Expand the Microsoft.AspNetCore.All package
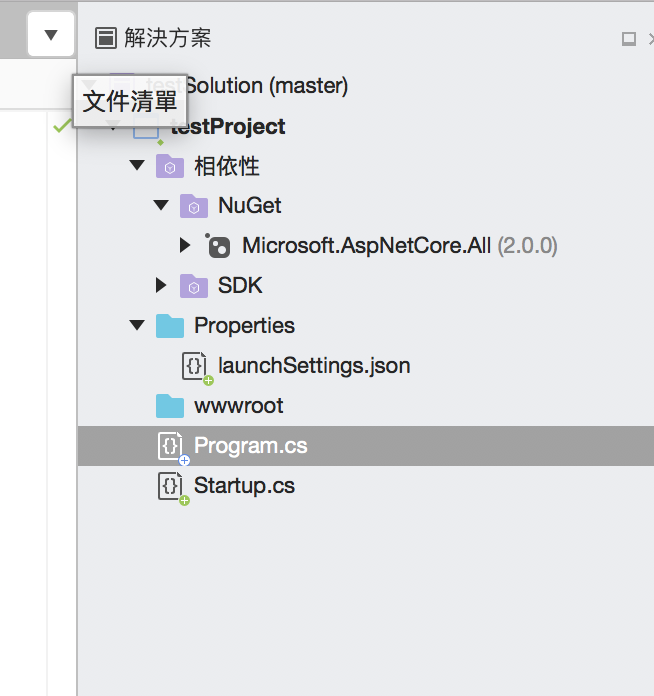This screenshot has width=654, height=696. 185,245
